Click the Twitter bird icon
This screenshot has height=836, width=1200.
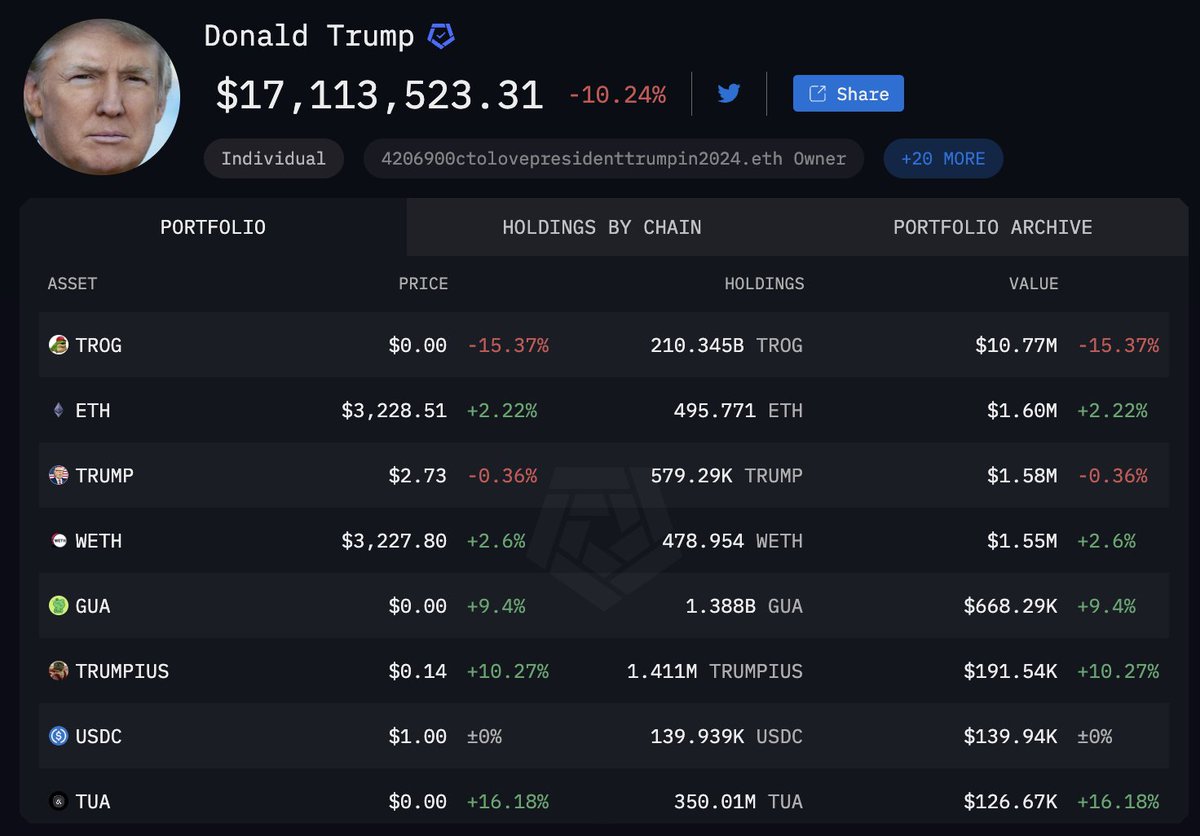[x=729, y=94]
